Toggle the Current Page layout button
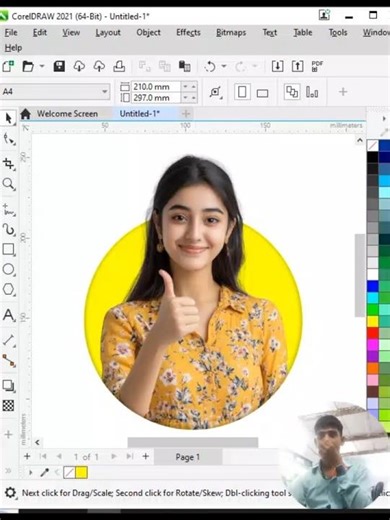Image resolution: width=390 pixels, height=520 pixels. click(312, 92)
